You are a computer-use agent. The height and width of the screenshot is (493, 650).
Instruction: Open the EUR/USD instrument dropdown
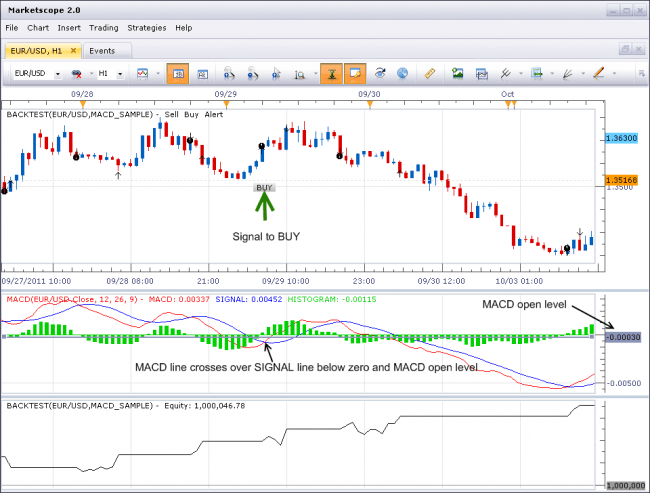(x=58, y=74)
